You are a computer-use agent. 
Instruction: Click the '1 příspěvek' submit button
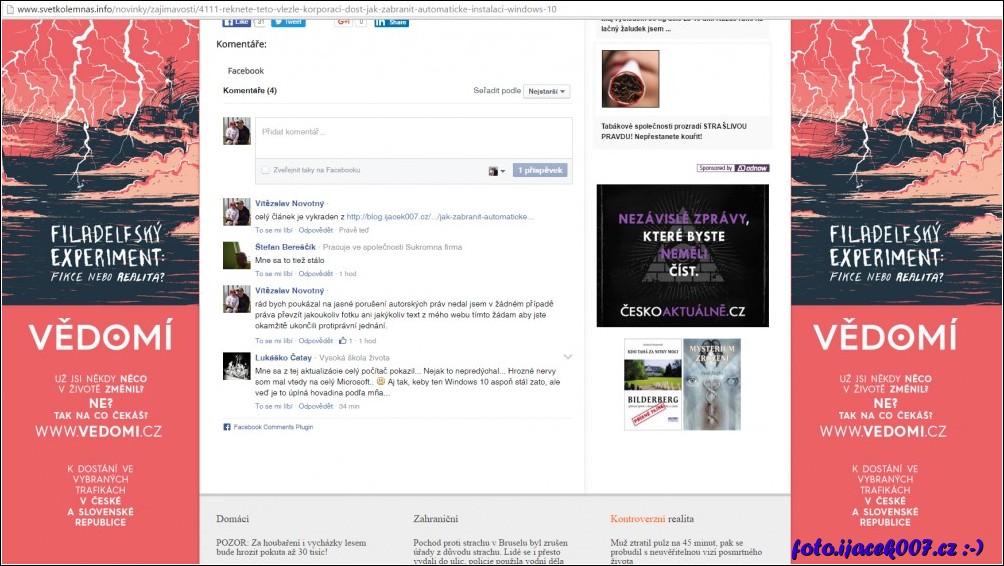coord(540,171)
